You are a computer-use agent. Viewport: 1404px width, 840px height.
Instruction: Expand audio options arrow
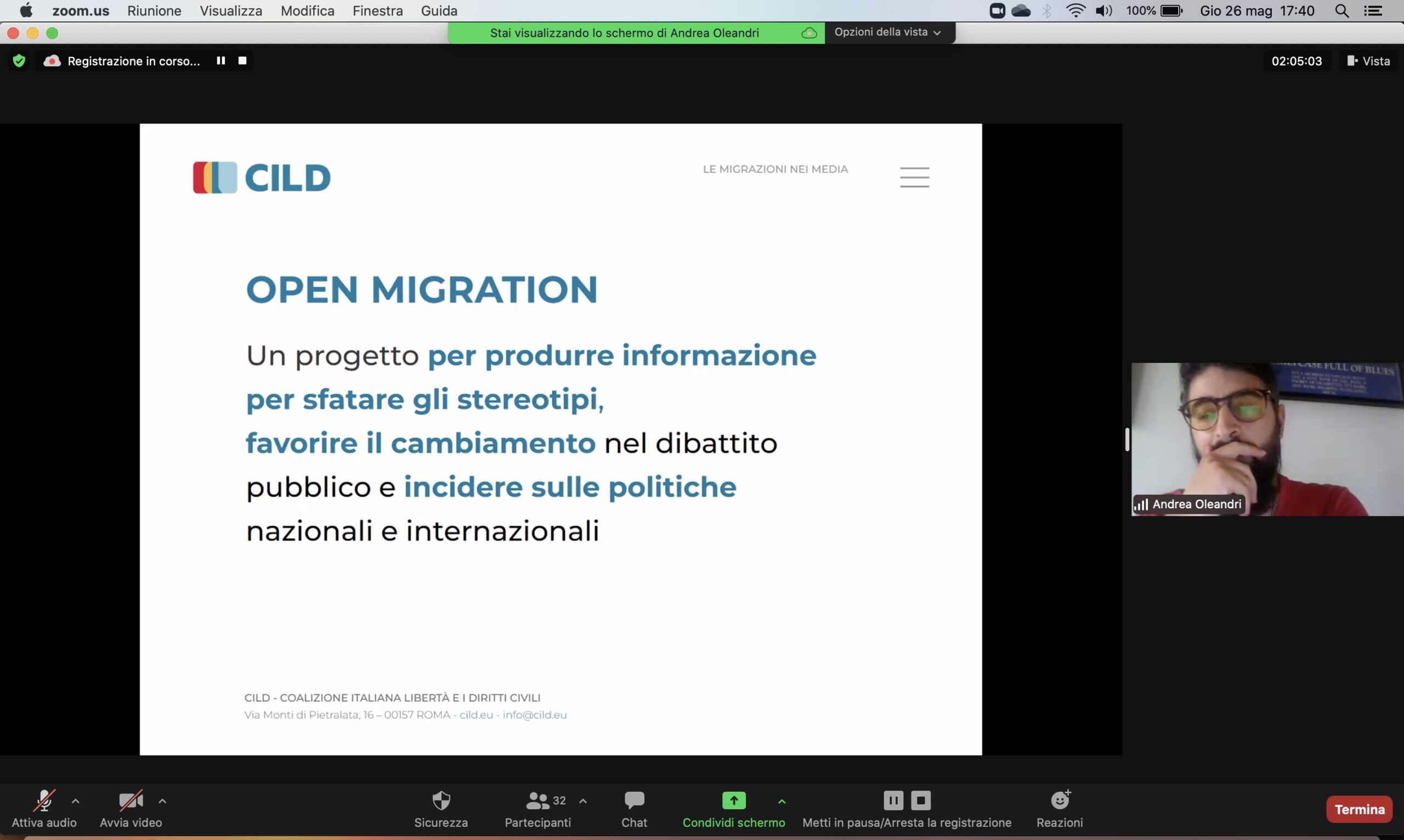(x=75, y=801)
